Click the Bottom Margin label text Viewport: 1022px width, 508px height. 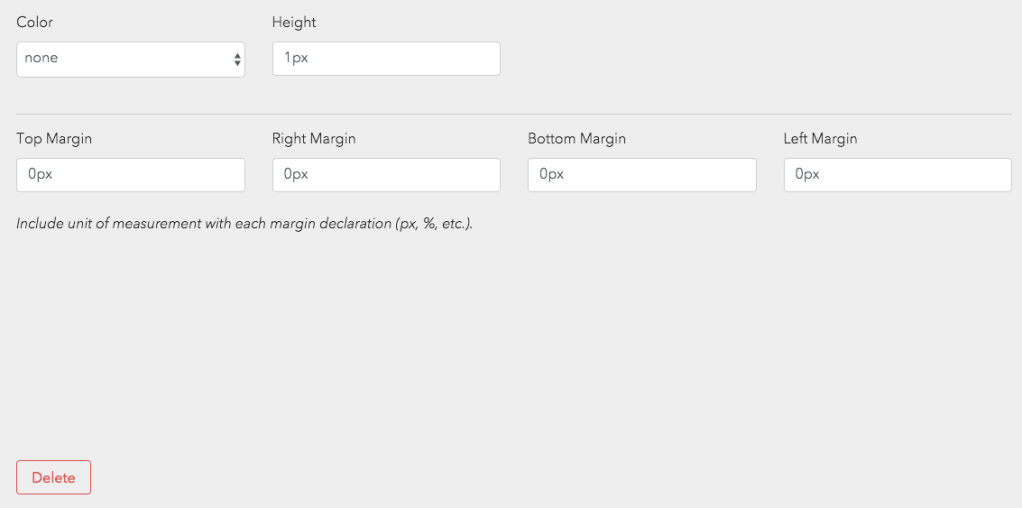pyautogui.click(x=576, y=139)
